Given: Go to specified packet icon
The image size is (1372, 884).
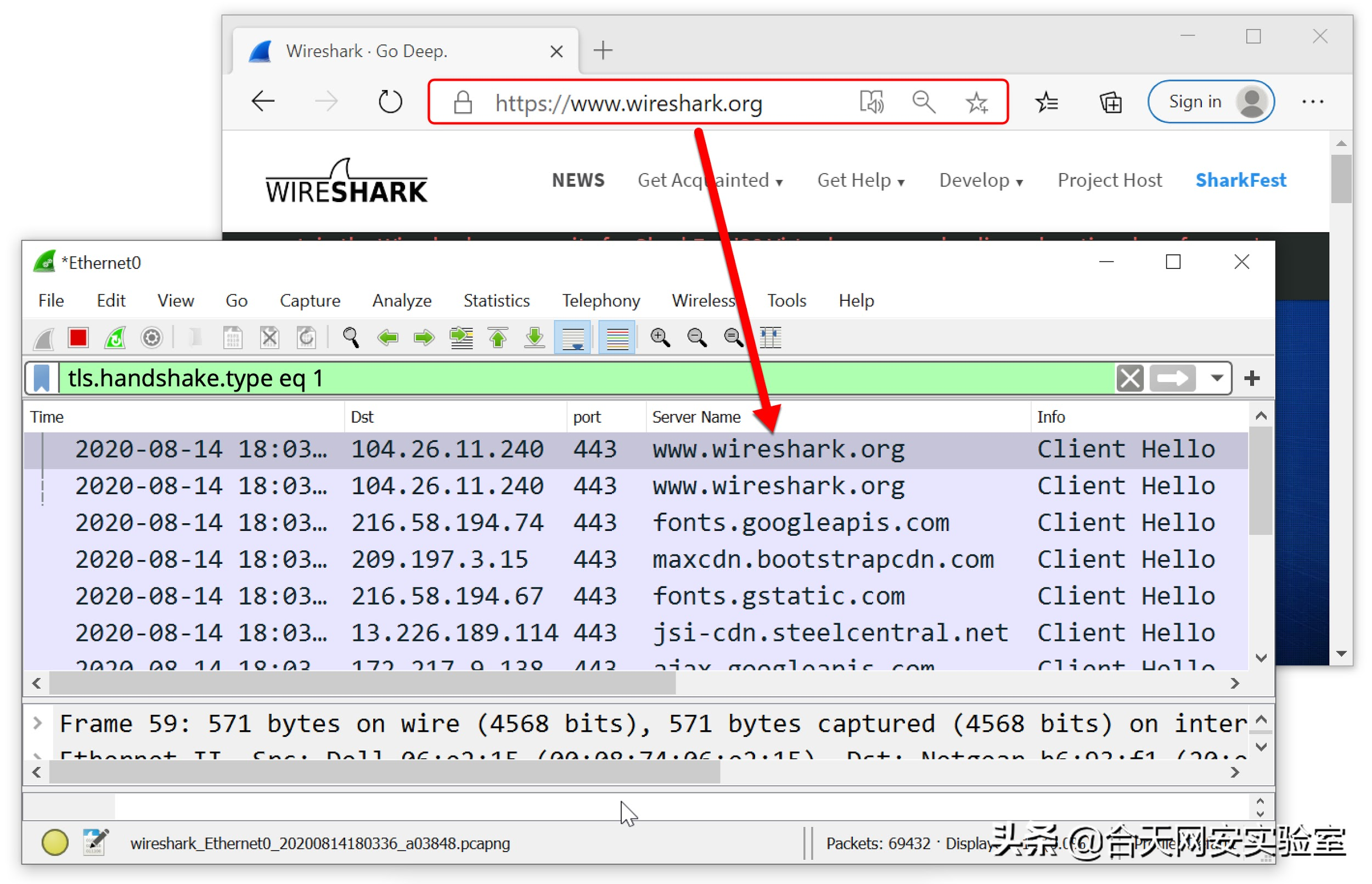Looking at the screenshot, I should [x=461, y=338].
